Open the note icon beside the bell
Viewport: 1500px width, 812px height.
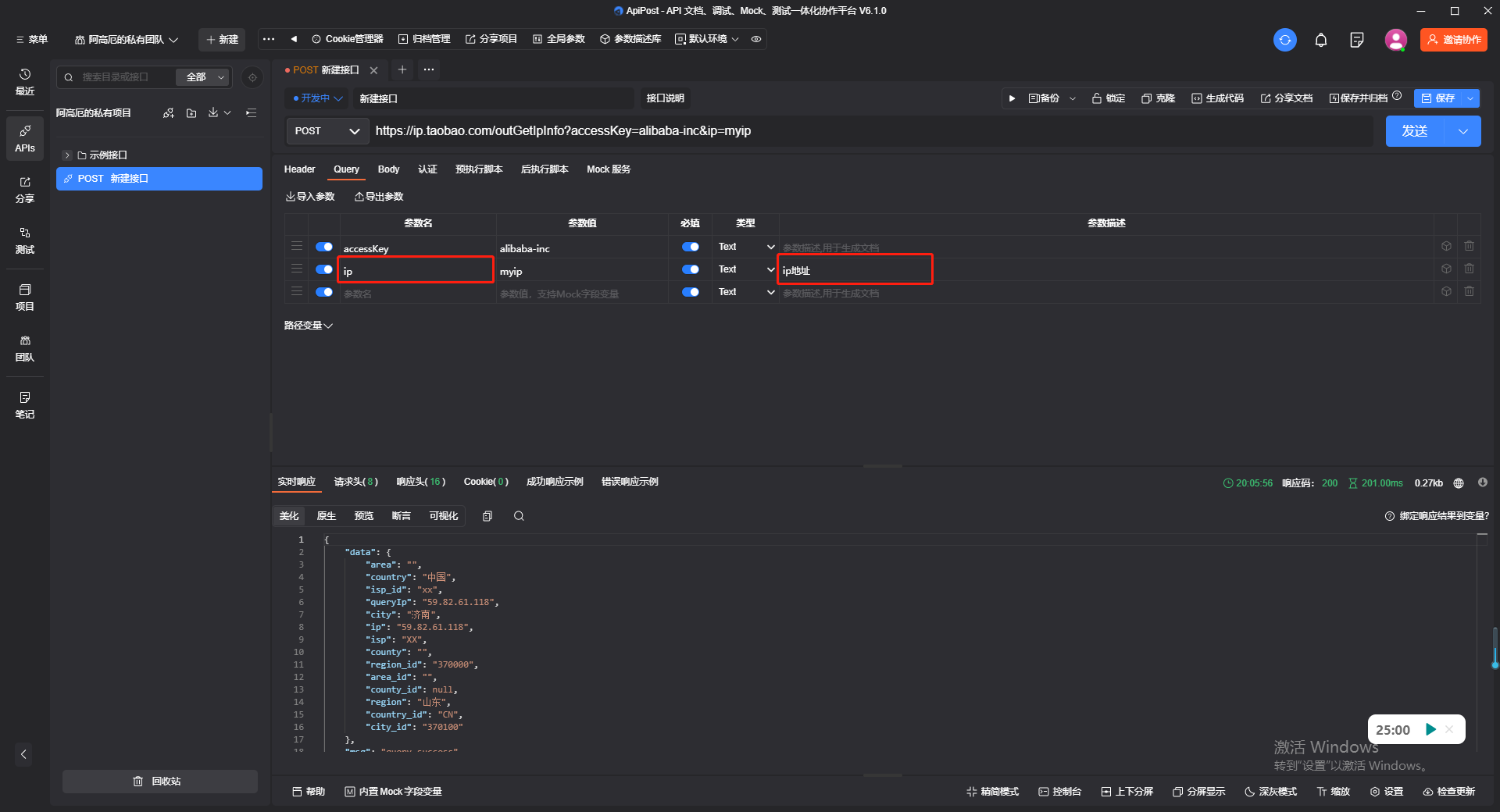tap(1357, 40)
